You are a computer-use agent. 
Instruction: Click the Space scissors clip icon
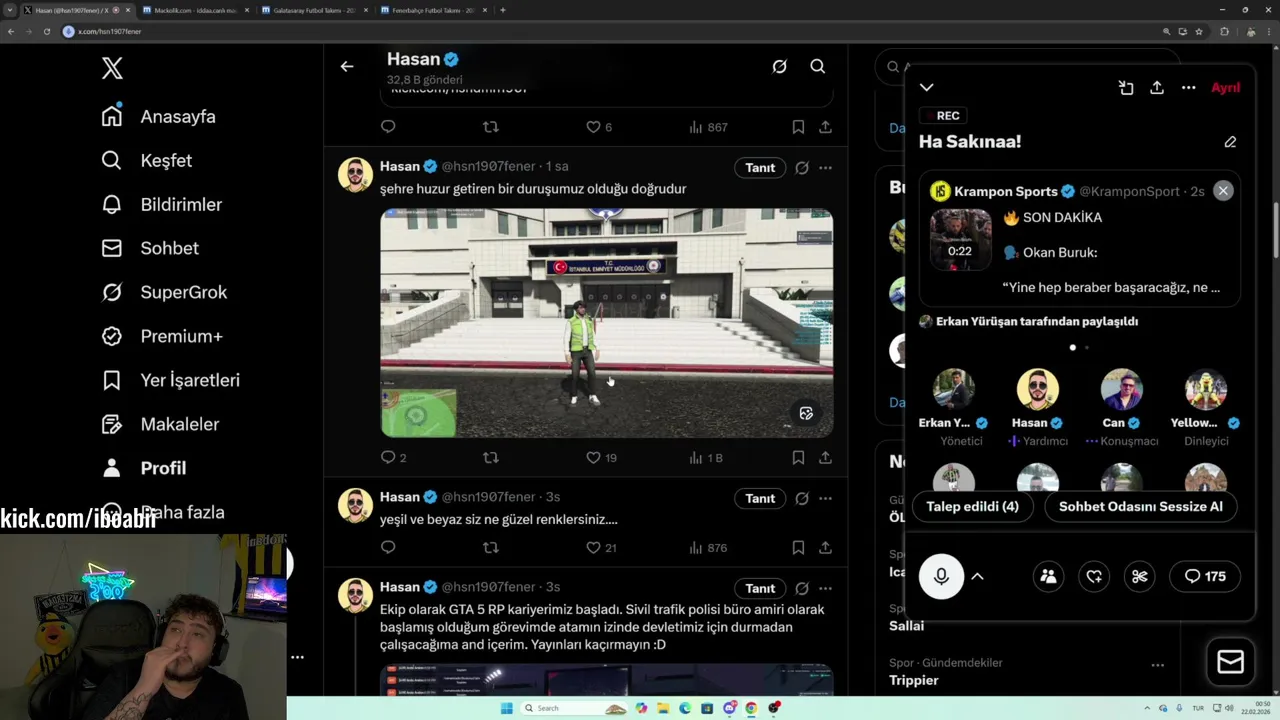(1139, 576)
